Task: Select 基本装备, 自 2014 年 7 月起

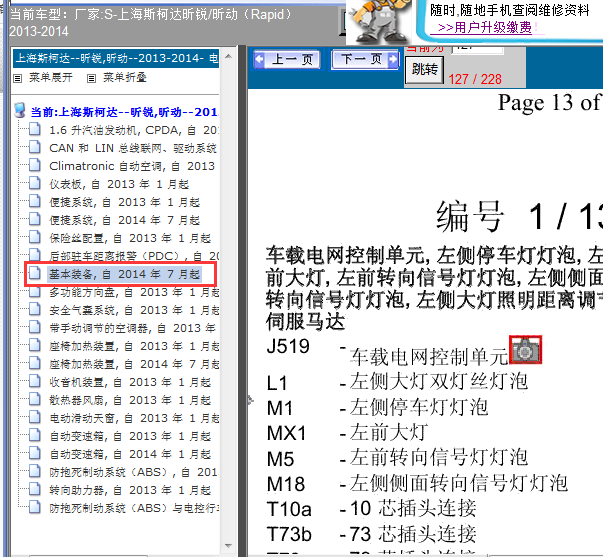Action: click(124, 274)
